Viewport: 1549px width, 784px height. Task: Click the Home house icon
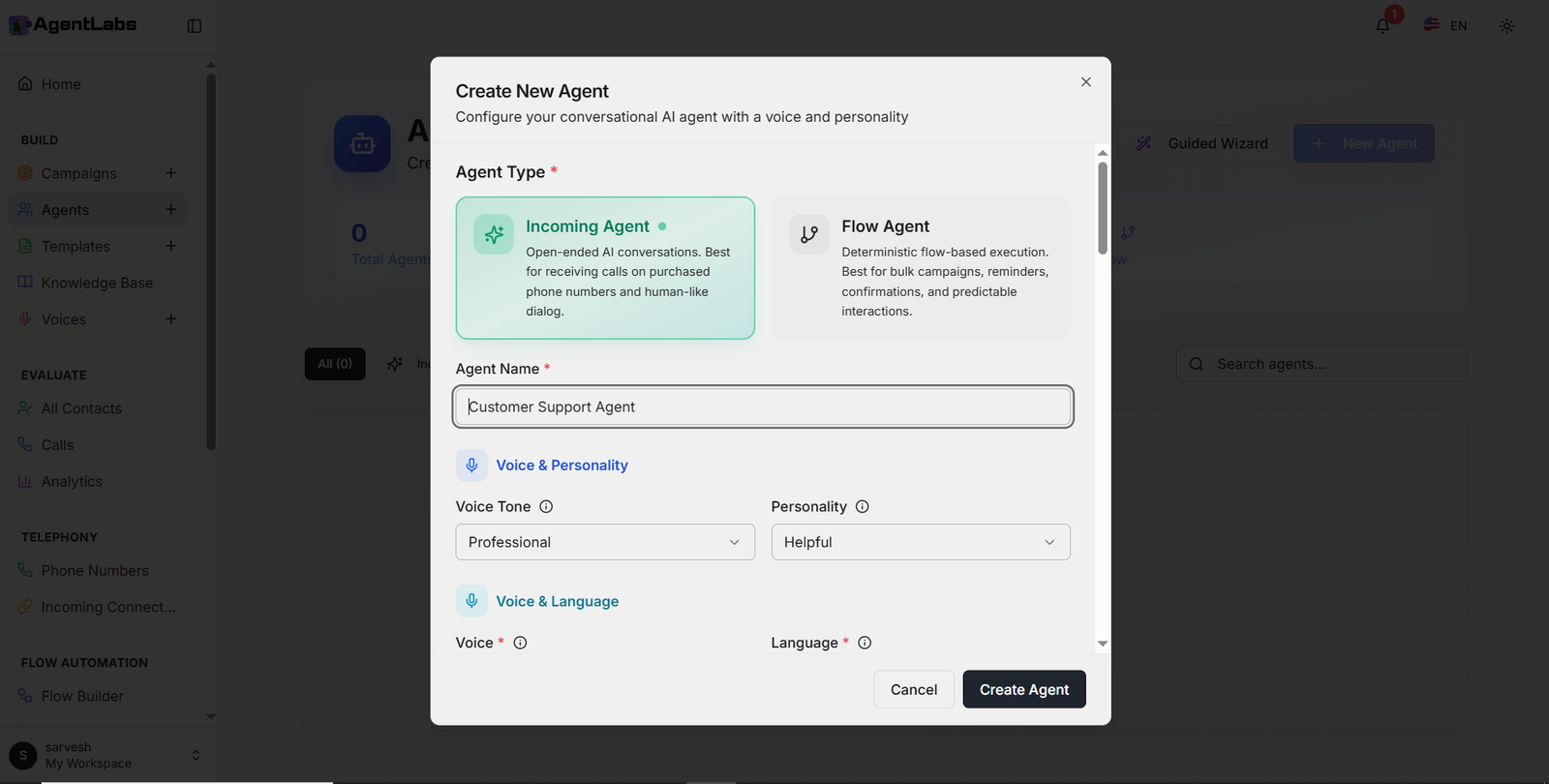(25, 84)
